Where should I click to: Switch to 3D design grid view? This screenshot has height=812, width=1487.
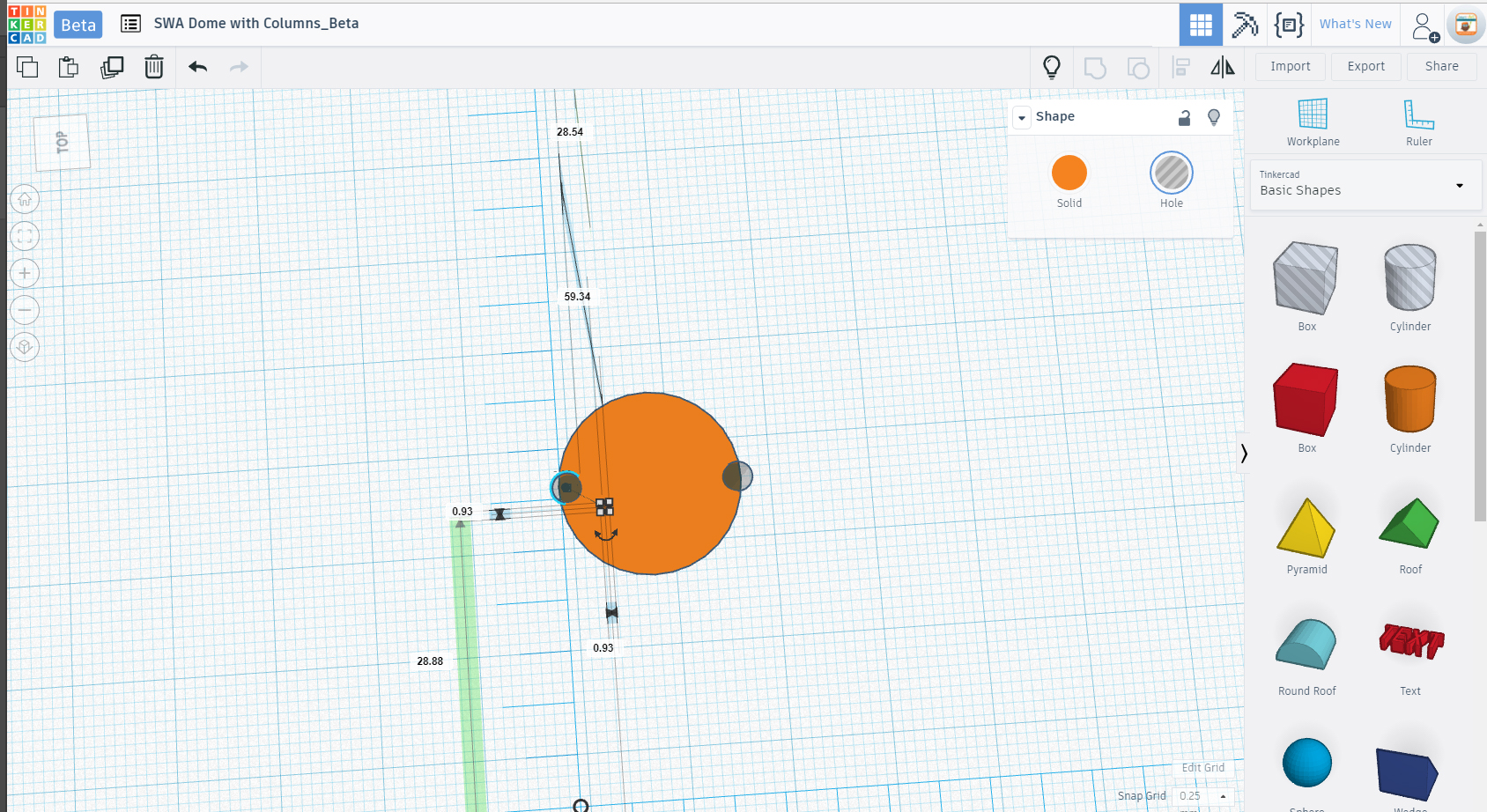tap(1201, 25)
